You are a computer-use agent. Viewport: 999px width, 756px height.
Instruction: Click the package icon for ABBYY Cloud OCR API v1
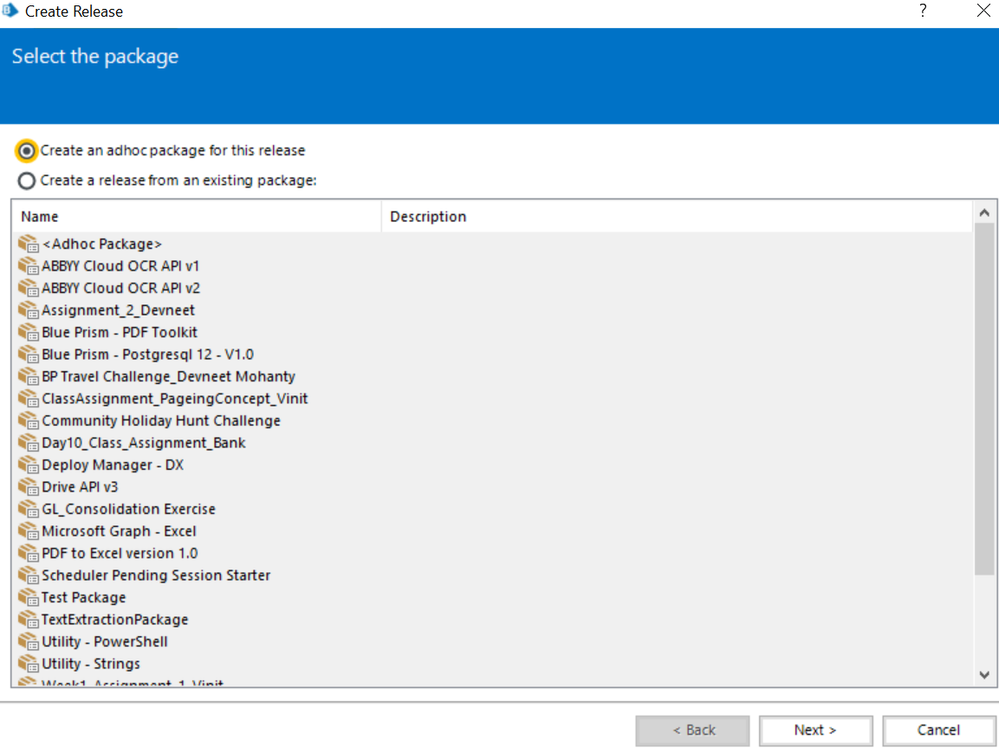[x=29, y=266]
